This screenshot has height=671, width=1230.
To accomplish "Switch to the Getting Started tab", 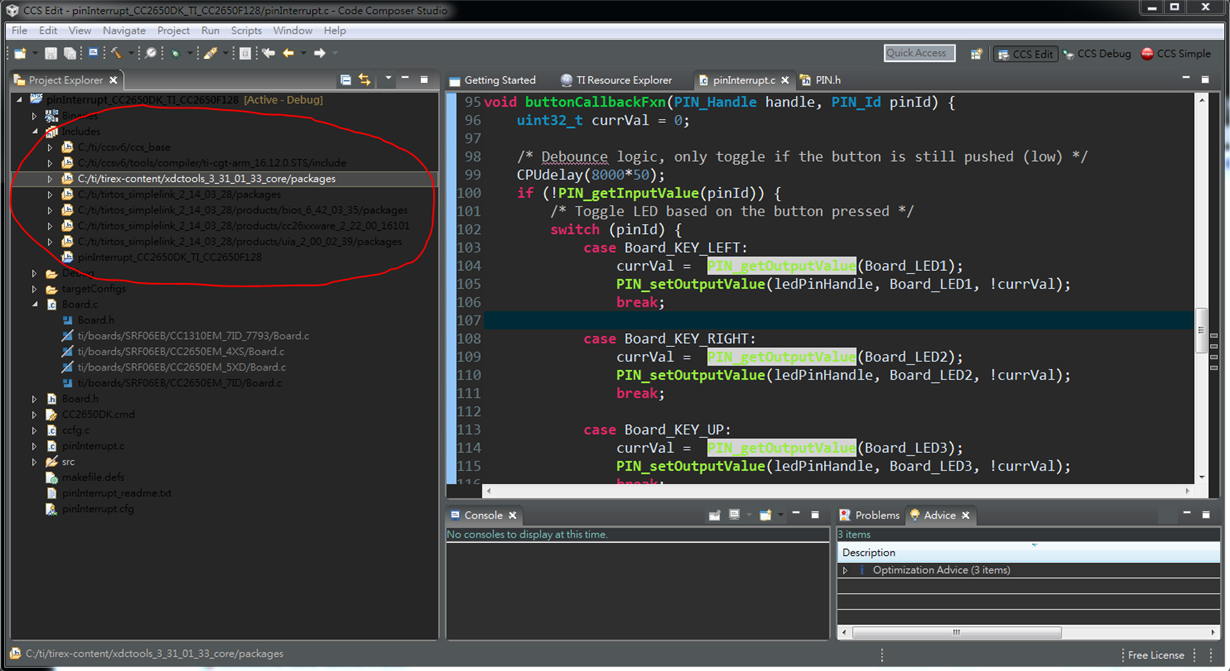I will coord(491,80).
